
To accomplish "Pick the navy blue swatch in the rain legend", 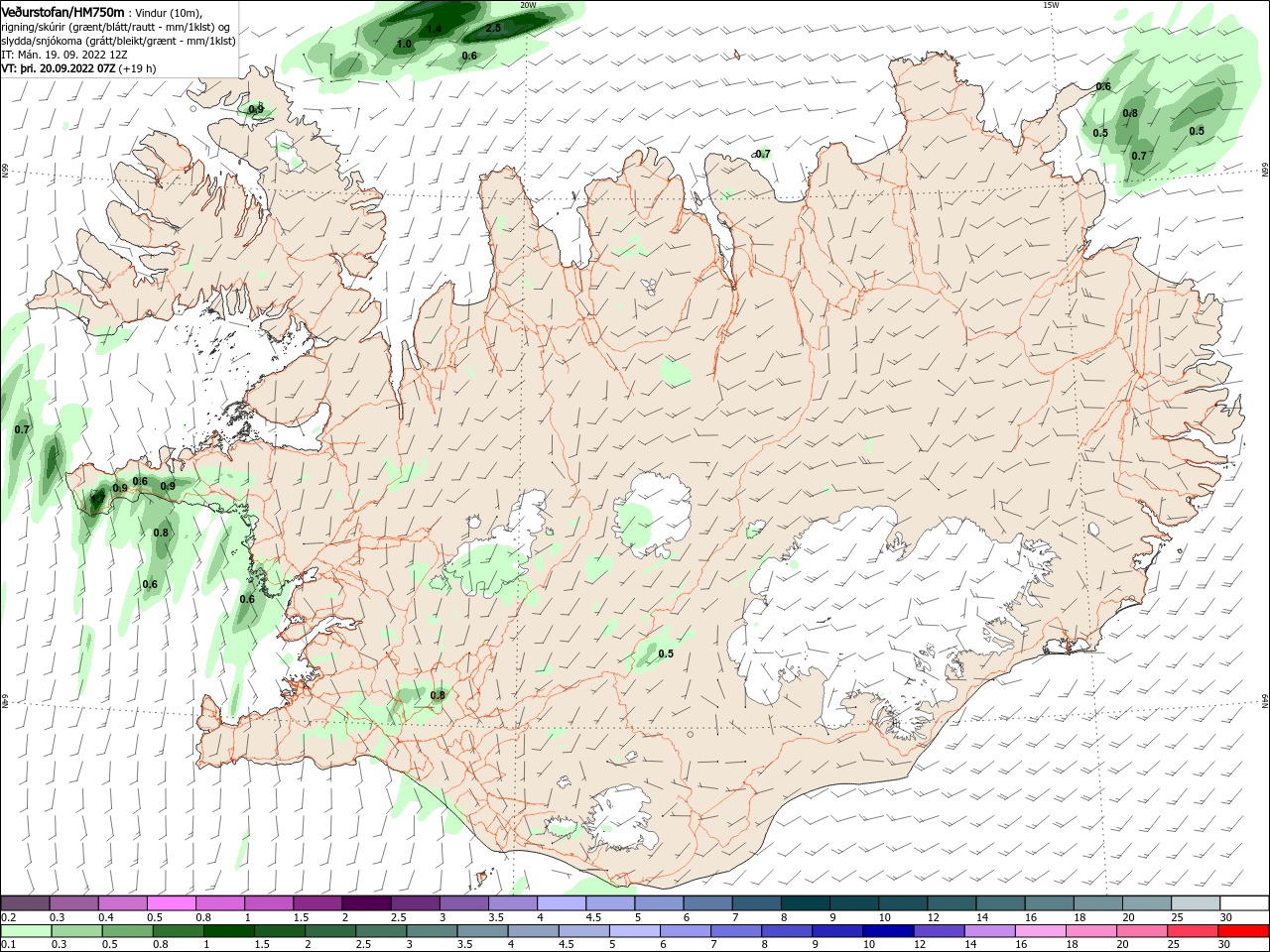I will click(x=887, y=931).
